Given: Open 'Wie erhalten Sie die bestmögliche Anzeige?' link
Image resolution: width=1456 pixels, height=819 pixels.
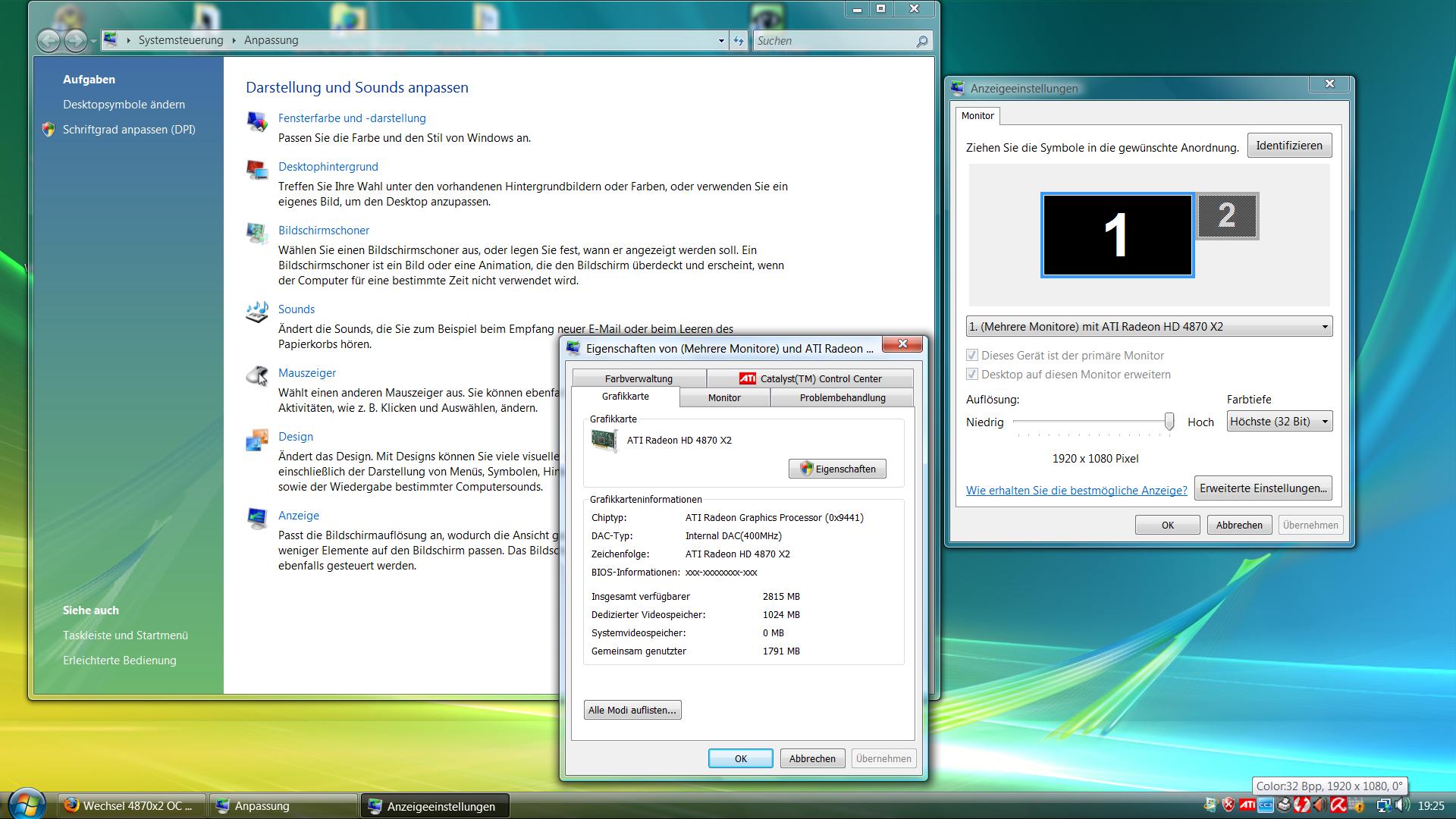Looking at the screenshot, I should tap(1076, 490).
